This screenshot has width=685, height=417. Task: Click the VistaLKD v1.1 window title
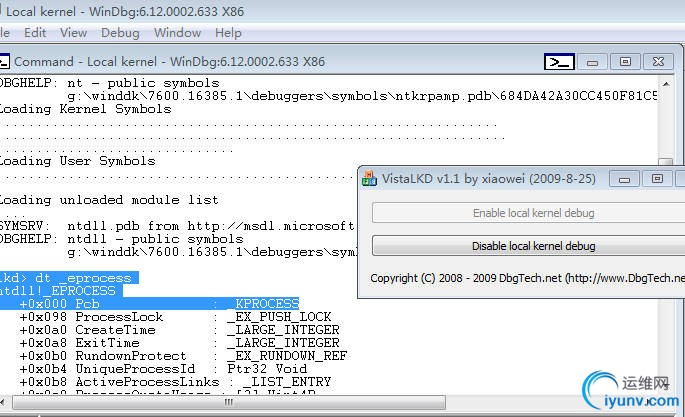(488, 179)
